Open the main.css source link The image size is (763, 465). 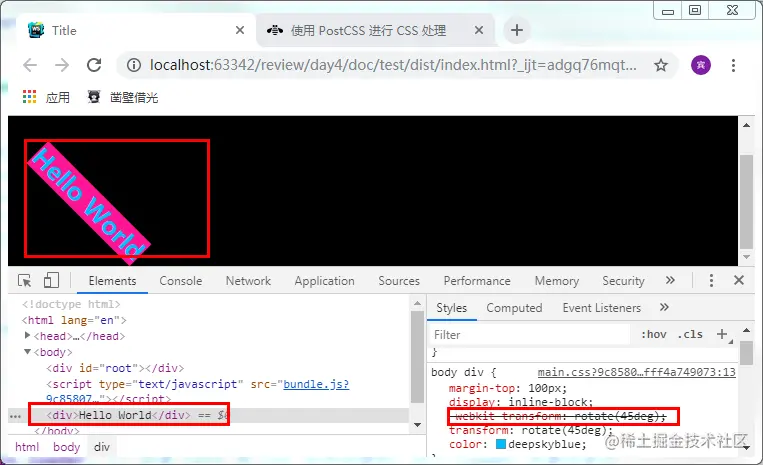(x=636, y=373)
